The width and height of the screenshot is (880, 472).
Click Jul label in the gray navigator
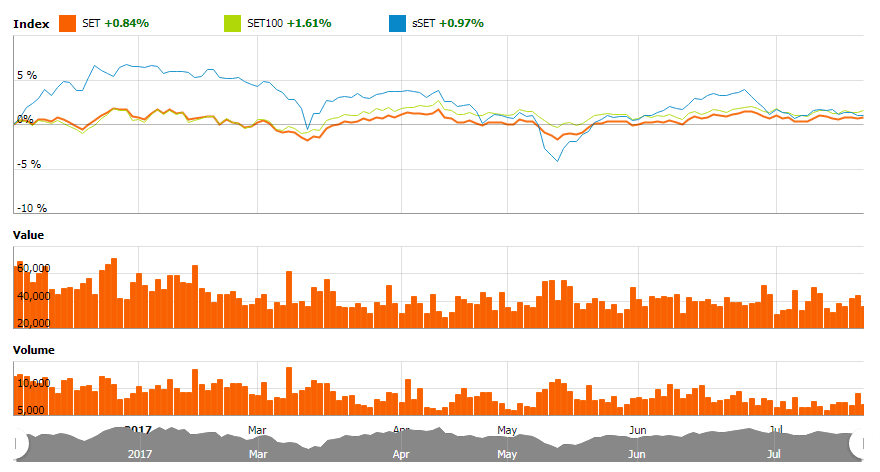pyautogui.click(x=775, y=452)
